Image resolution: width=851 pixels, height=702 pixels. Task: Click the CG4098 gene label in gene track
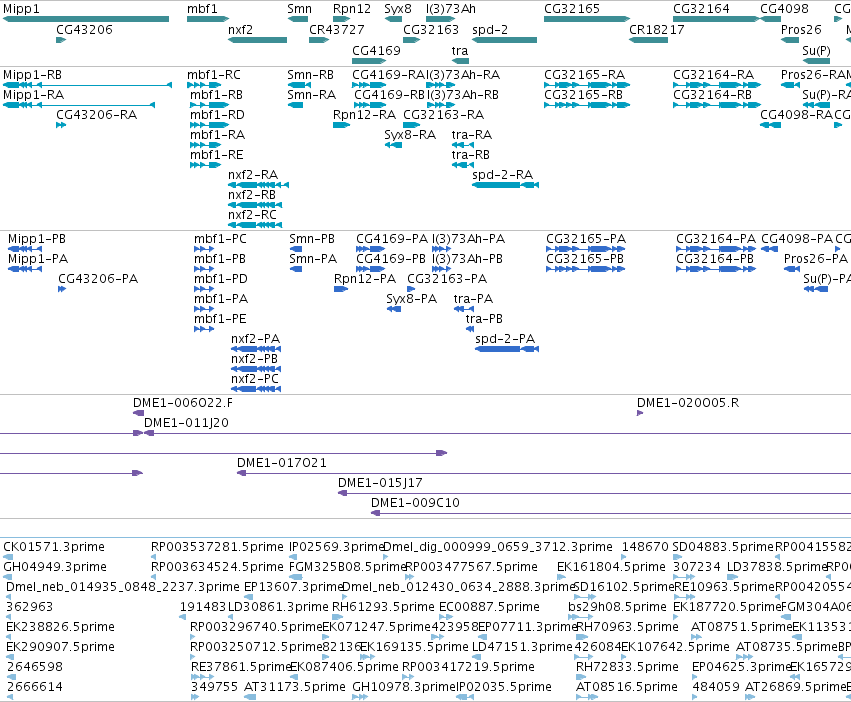click(784, 9)
